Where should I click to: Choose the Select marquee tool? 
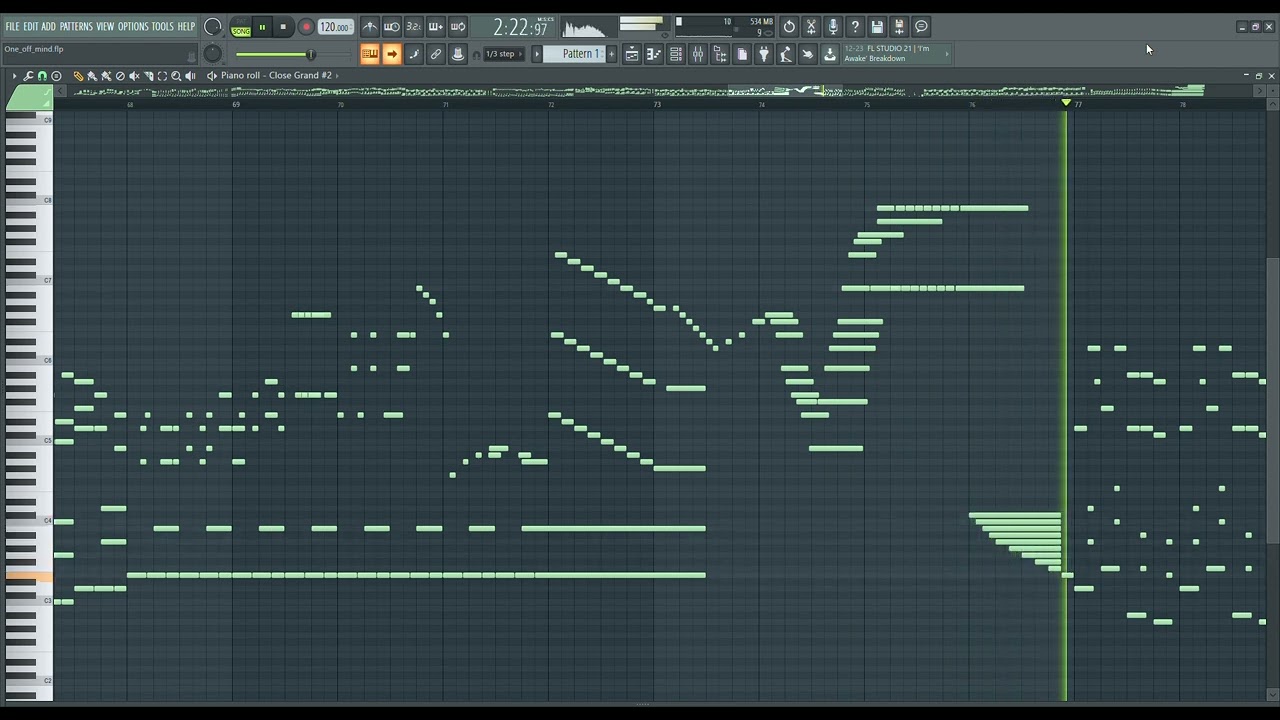tap(162, 76)
